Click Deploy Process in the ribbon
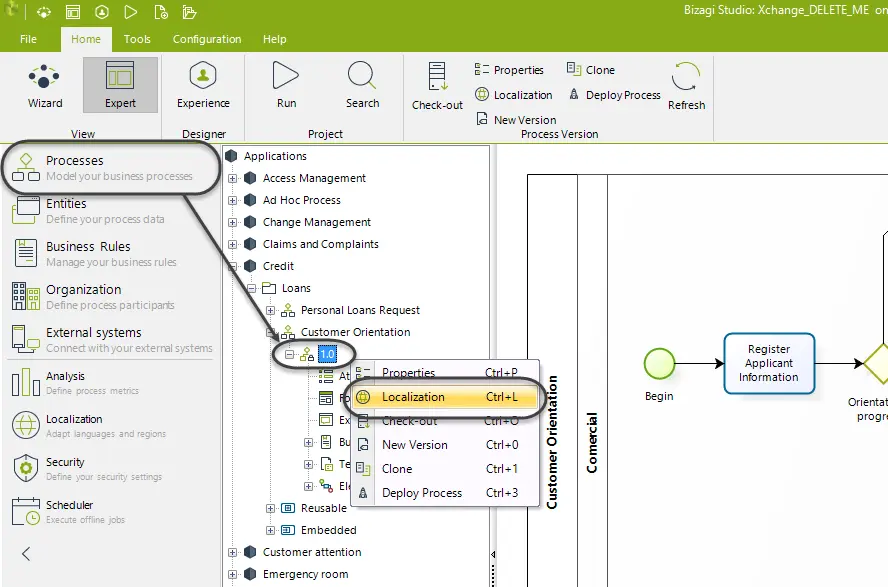Screen dimensions: 888x587 tap(614, 95)
